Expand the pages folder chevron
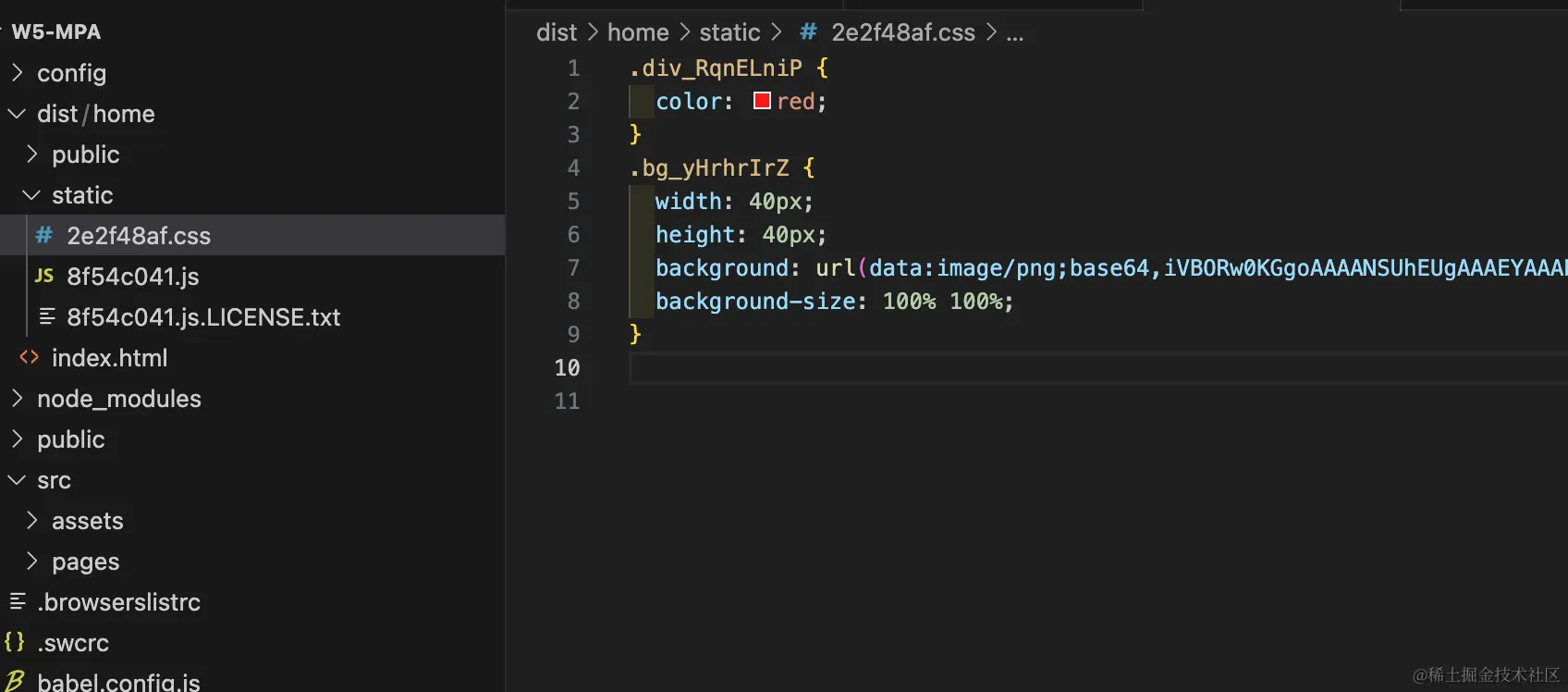The width and height of the screenshot is (1568, 692). click(31, 561)
